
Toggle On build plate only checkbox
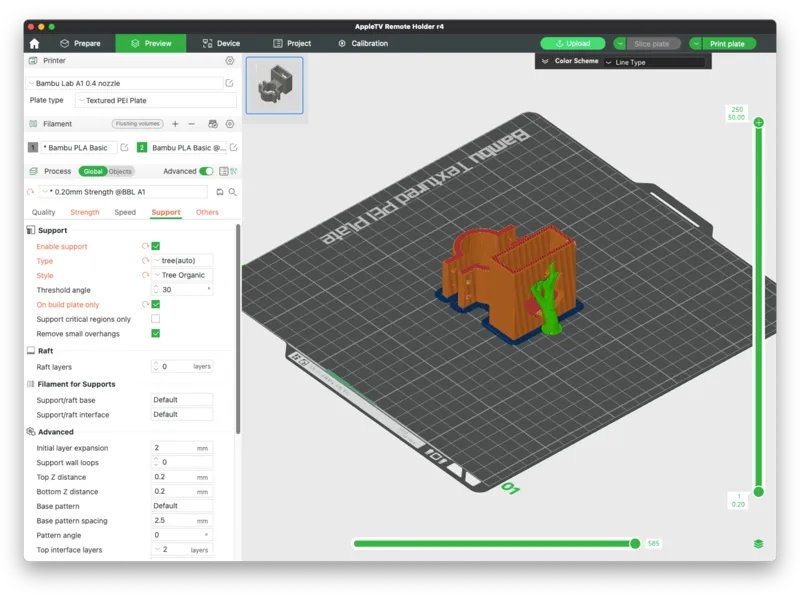156,304
